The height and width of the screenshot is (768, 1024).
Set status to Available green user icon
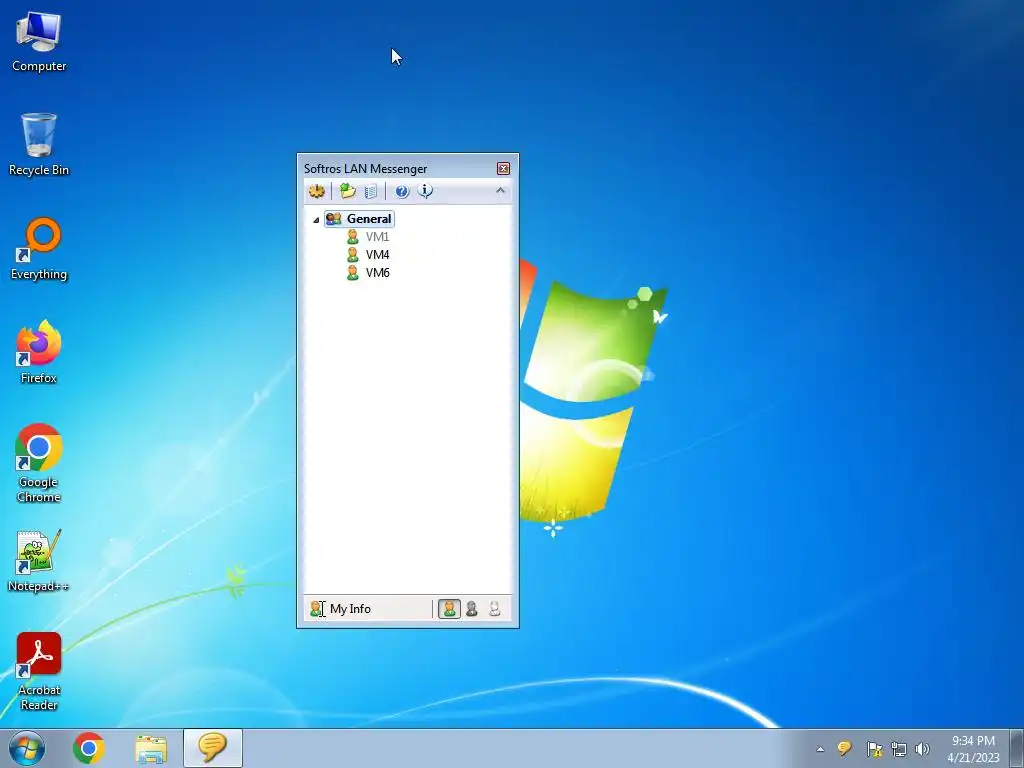tap(449, 609)
